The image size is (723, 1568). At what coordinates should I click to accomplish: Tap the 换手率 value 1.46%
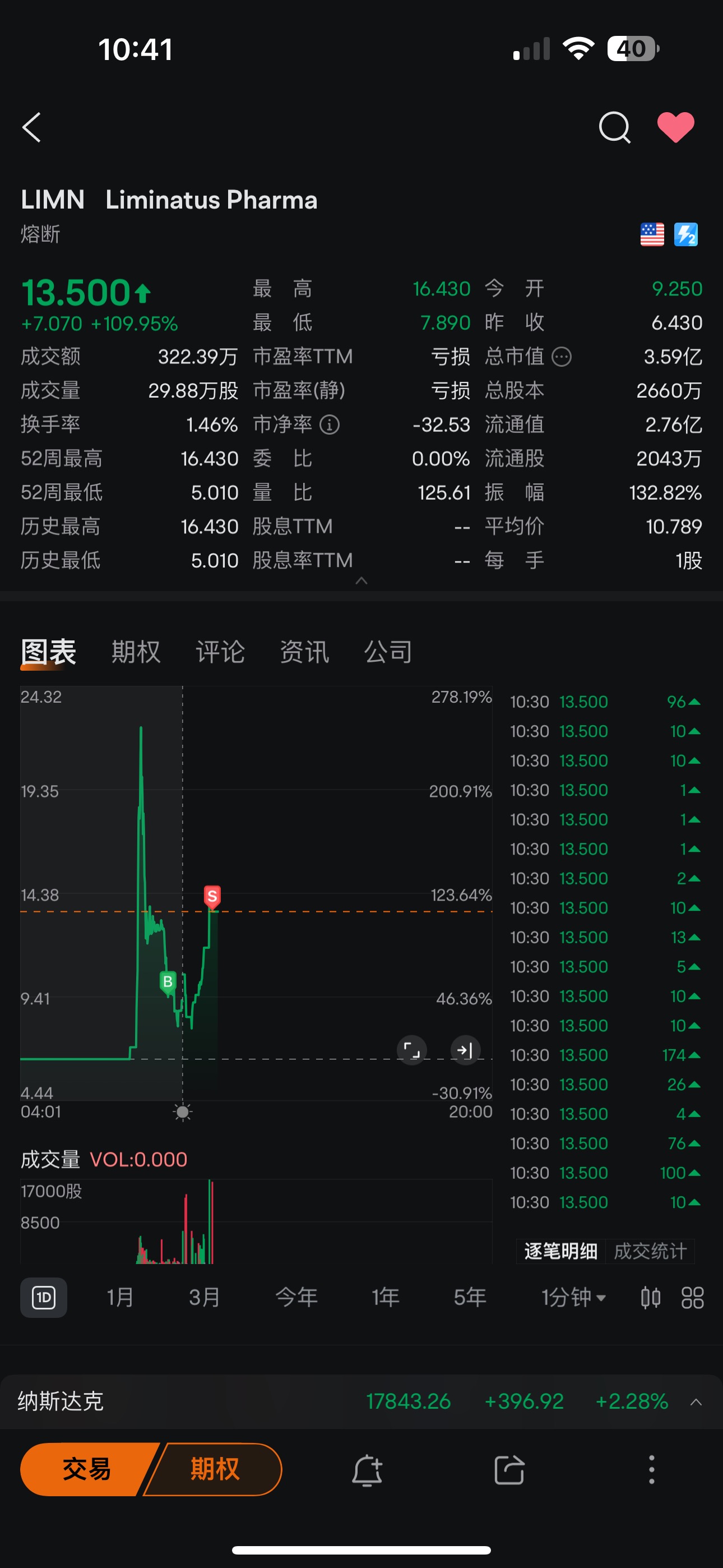[x=212, y=425]
